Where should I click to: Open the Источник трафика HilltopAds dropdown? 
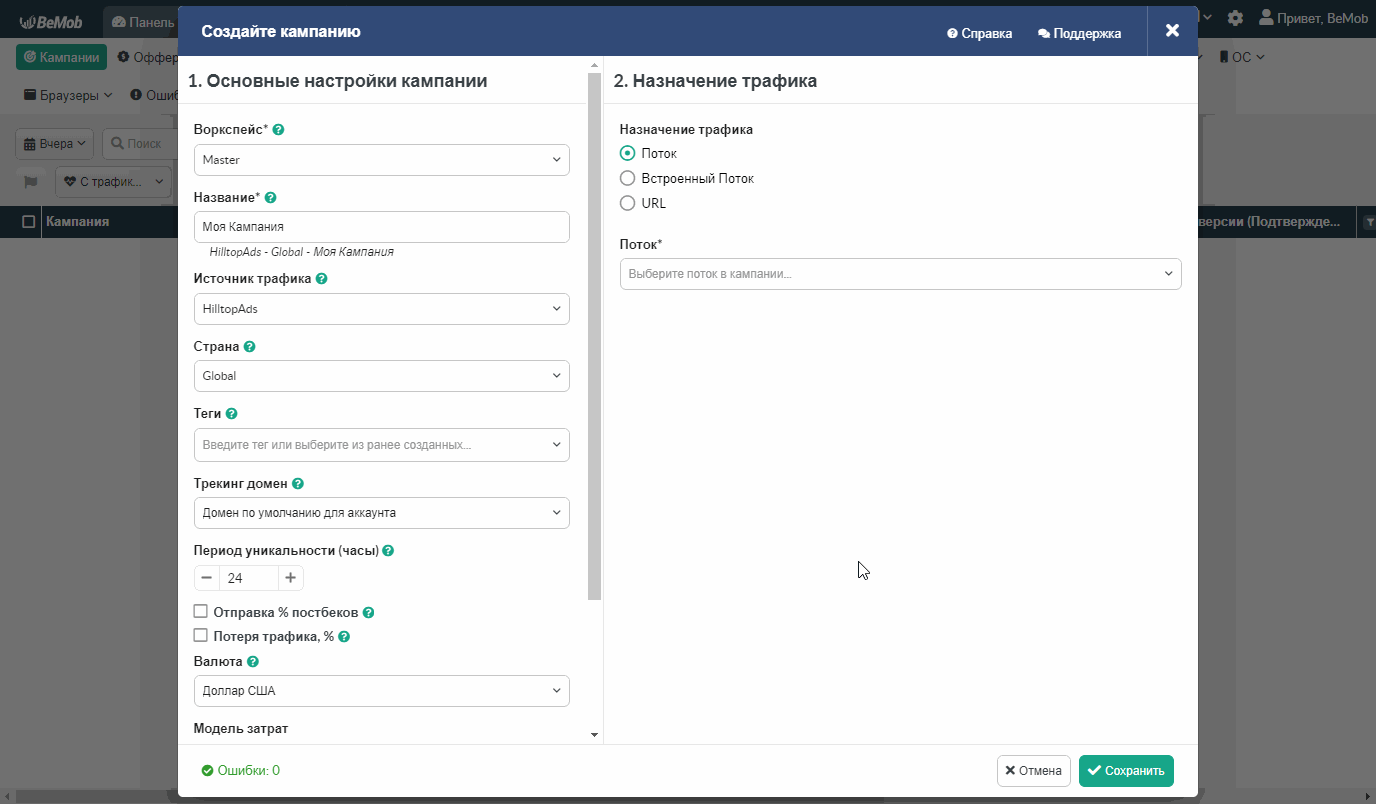tap(381, 309)
